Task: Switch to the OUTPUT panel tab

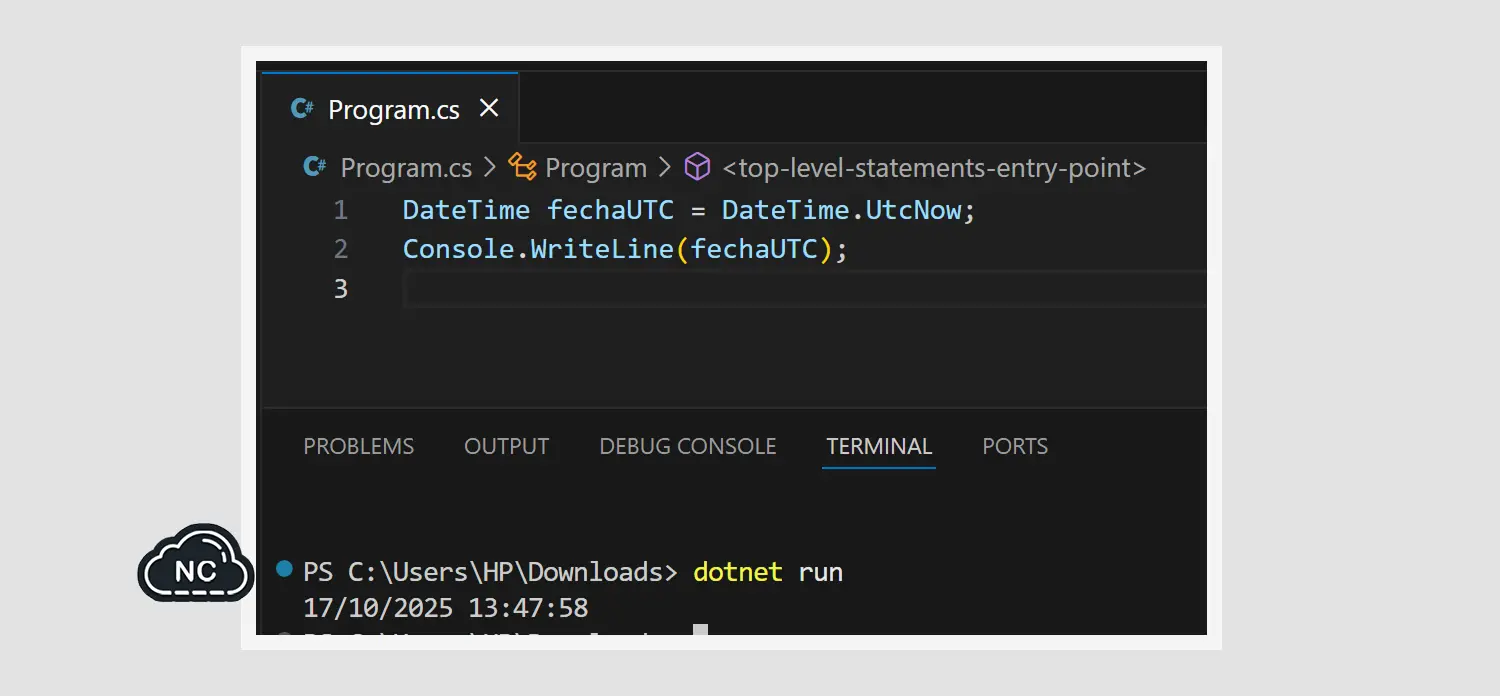Action: tap(506, 446)
